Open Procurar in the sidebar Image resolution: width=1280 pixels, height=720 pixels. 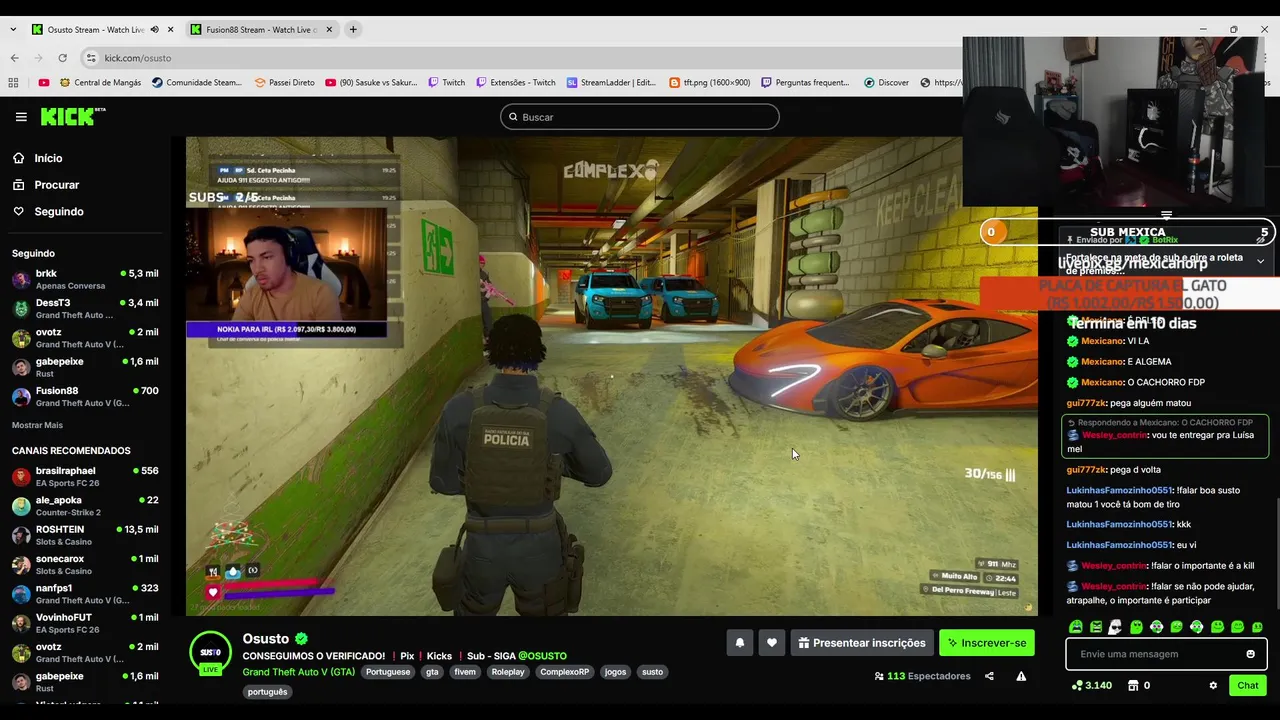pyautogui.click(x=56, y=185)
